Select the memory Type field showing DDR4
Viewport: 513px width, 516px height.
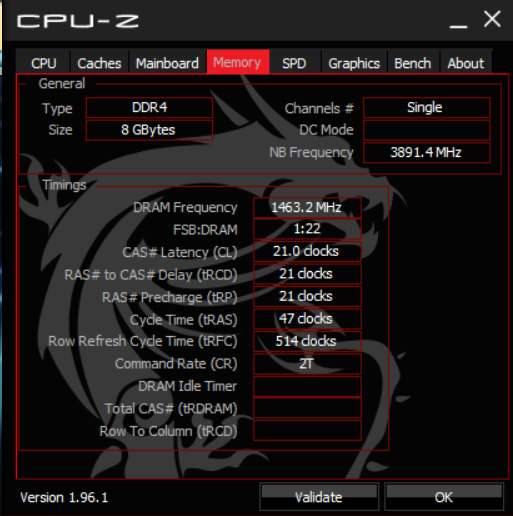tap(149, 108)
